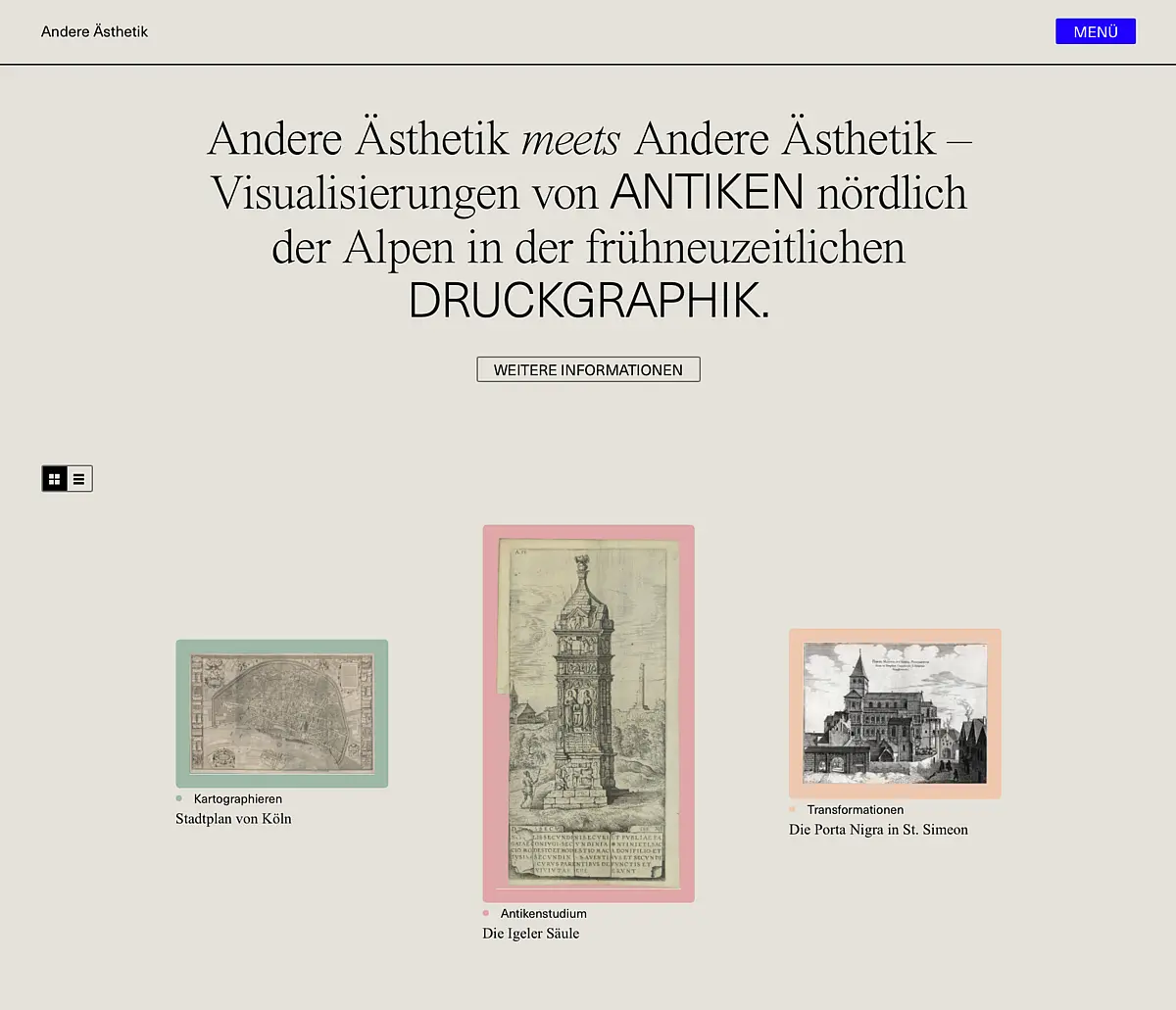This screenshot has height=1010, width=1176.
Task: Open the 'Die Igeler Säule' title
Action: (x=531, y=933)
